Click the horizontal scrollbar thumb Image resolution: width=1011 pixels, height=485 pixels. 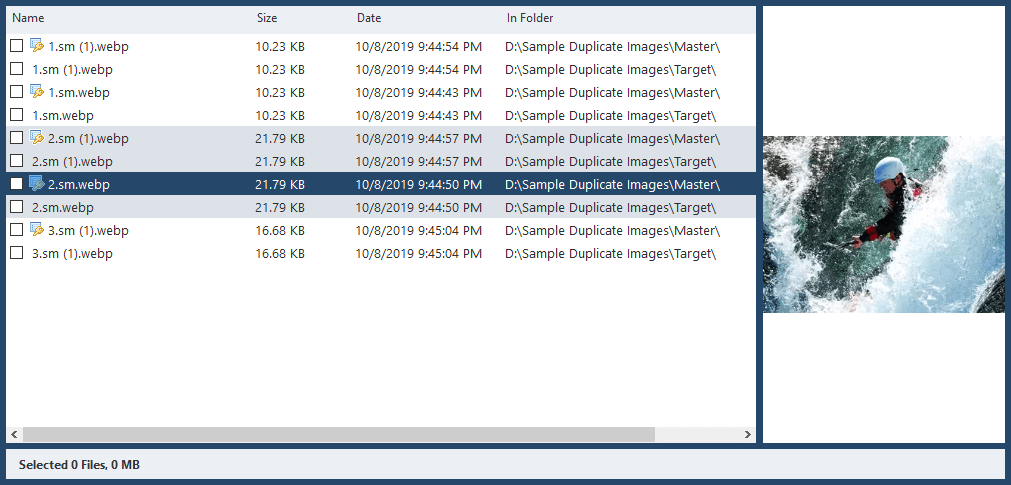(339, 435)
